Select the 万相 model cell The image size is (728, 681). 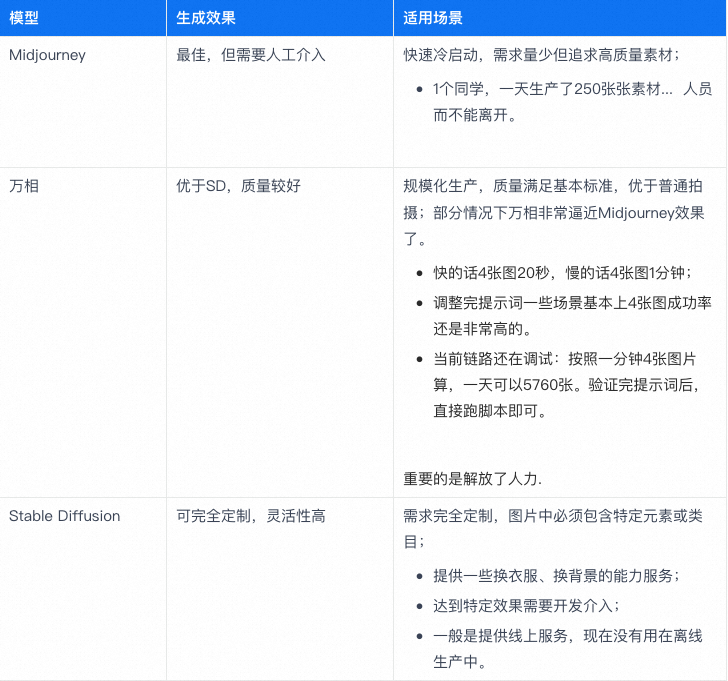click(x=83, y=332)
